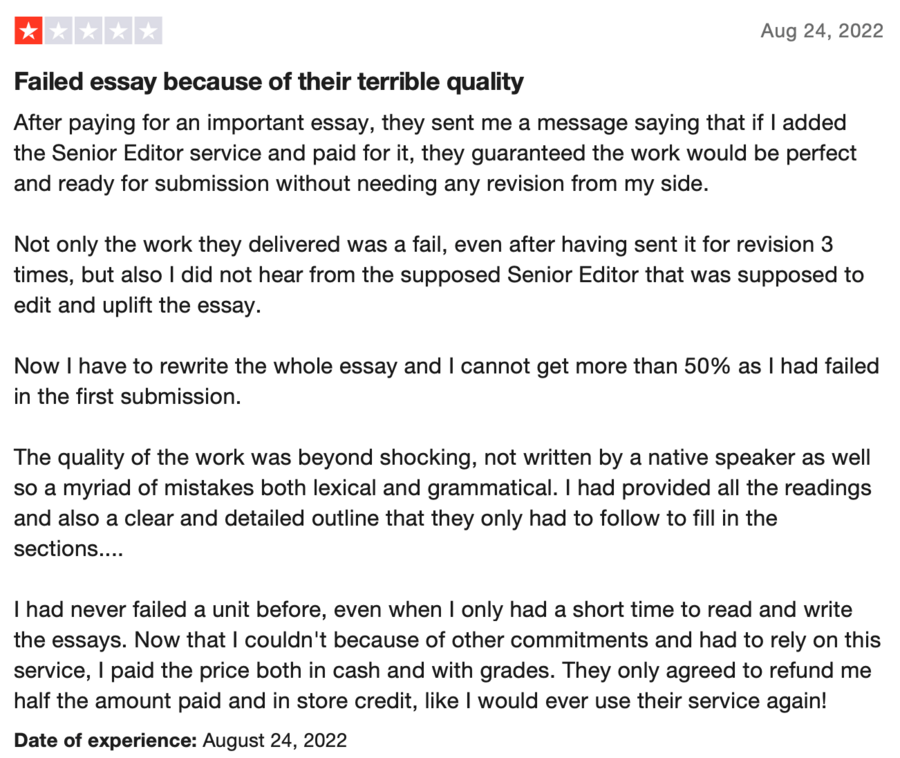The width and height of the screenshot is (900, 758).
Task: Click the words terrible quality in the title
Action: pos(440,82)
